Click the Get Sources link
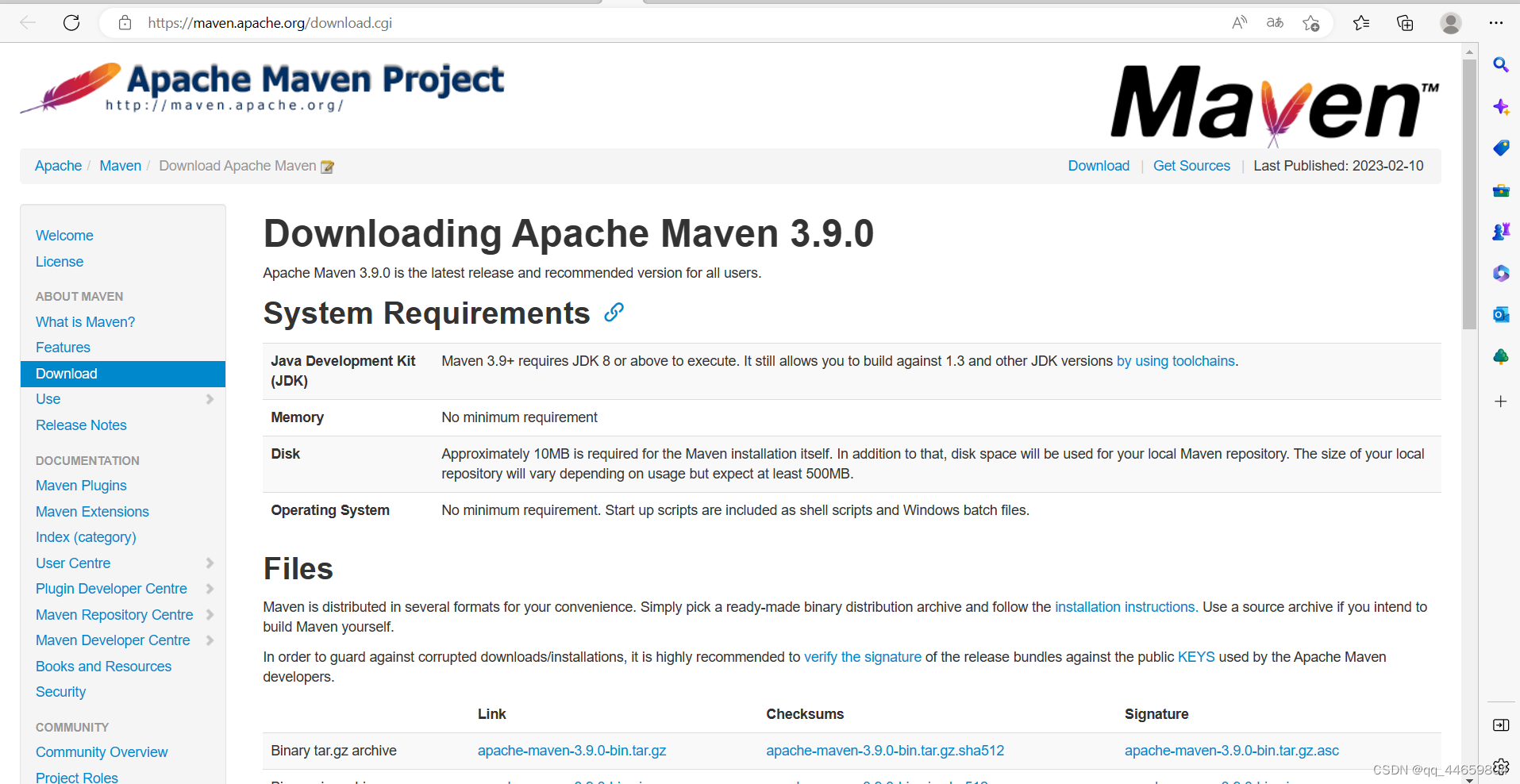This screenshot has width=1520, height=784. 1191,166
